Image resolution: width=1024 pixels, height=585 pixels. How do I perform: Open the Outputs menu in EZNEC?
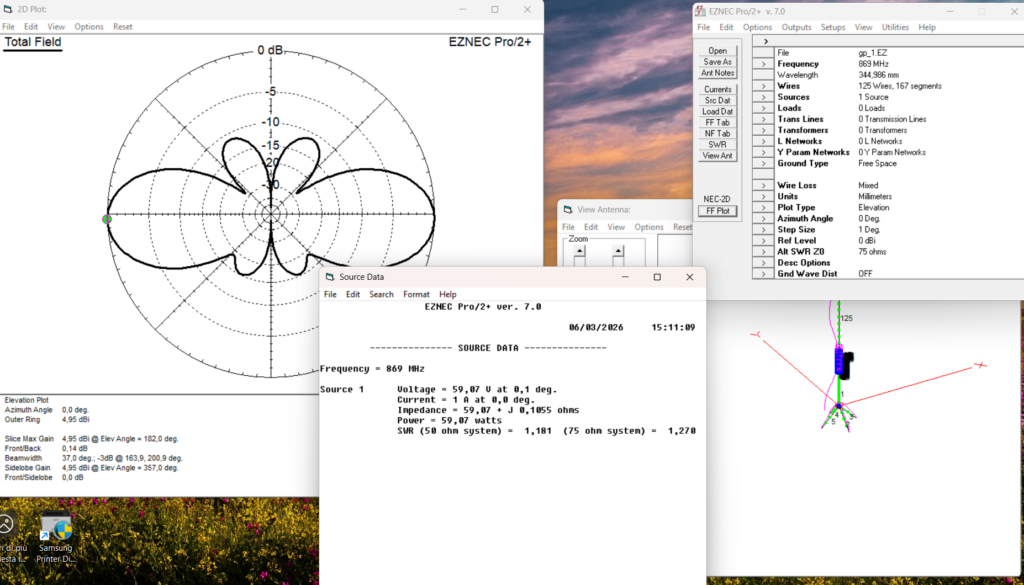coord(796,27)
